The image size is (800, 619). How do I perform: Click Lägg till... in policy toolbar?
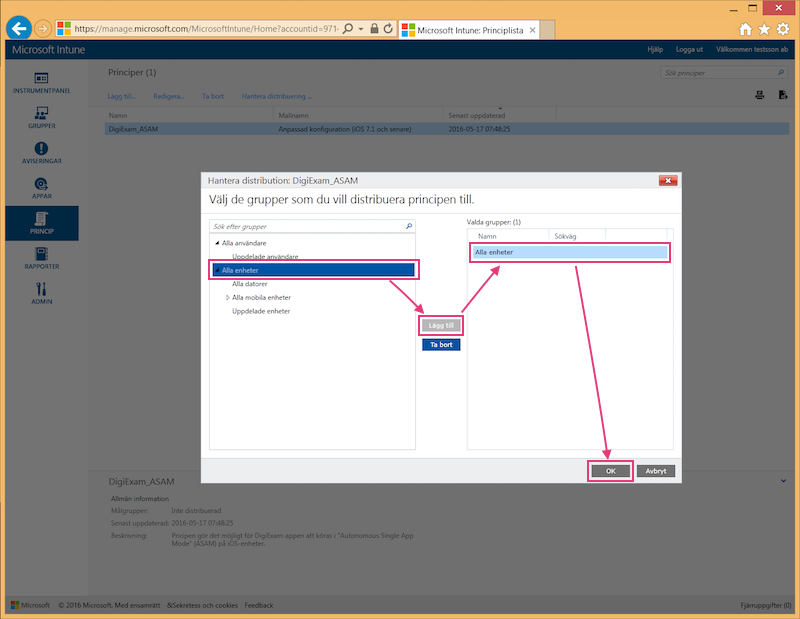(x=121, y=96)
